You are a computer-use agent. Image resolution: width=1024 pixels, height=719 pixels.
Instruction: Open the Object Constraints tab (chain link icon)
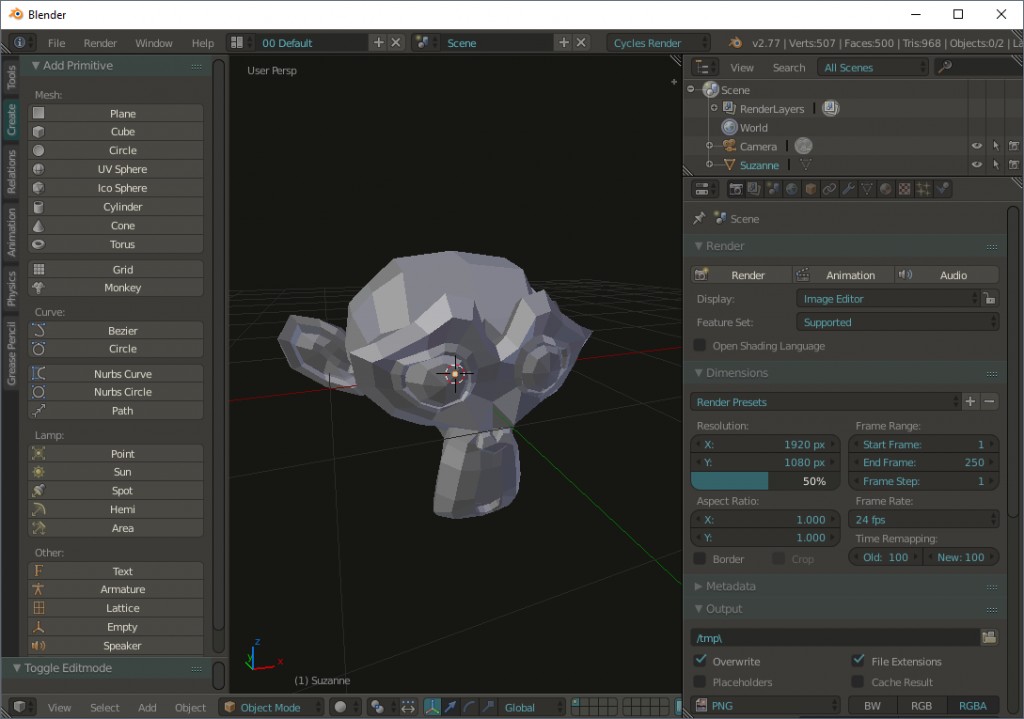pos(829,189)
